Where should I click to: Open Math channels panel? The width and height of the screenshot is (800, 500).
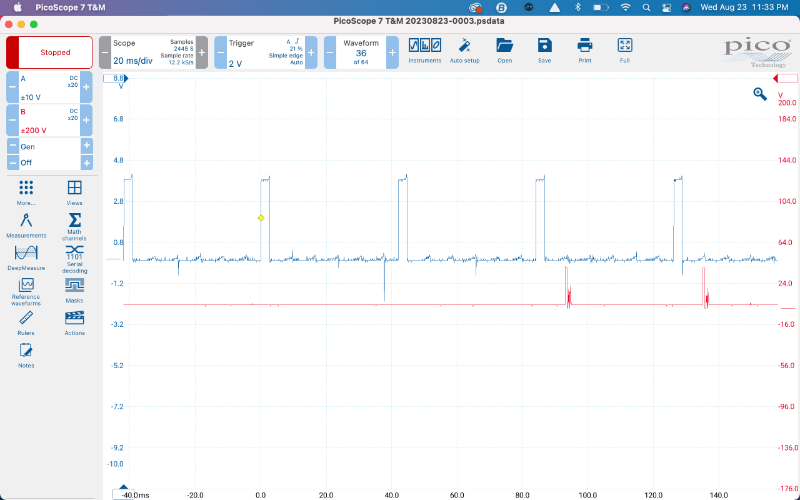point(74,224)
